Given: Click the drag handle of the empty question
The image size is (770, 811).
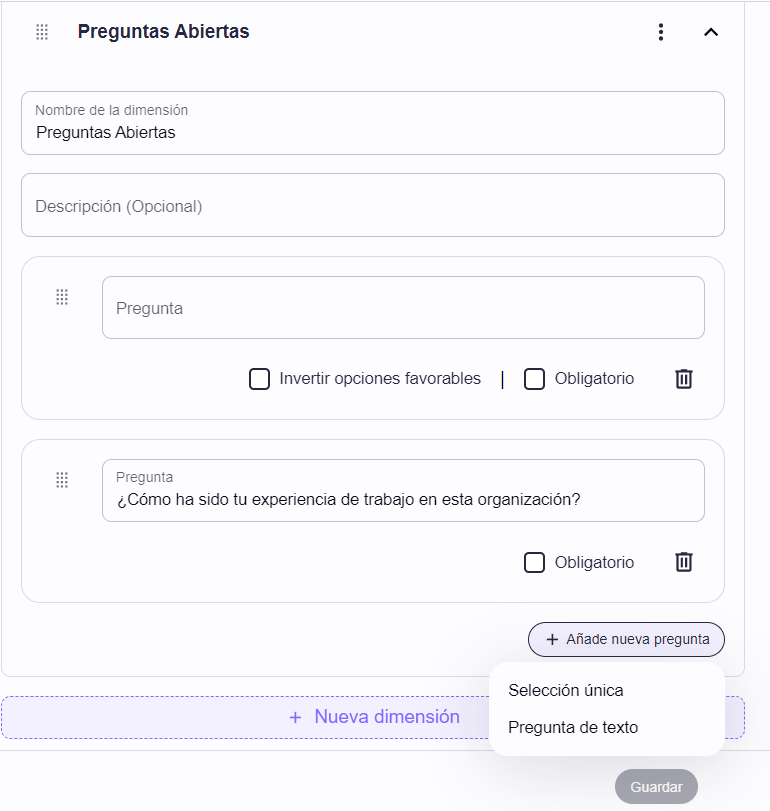Looking at the screenshot, I should click(62, 297).
